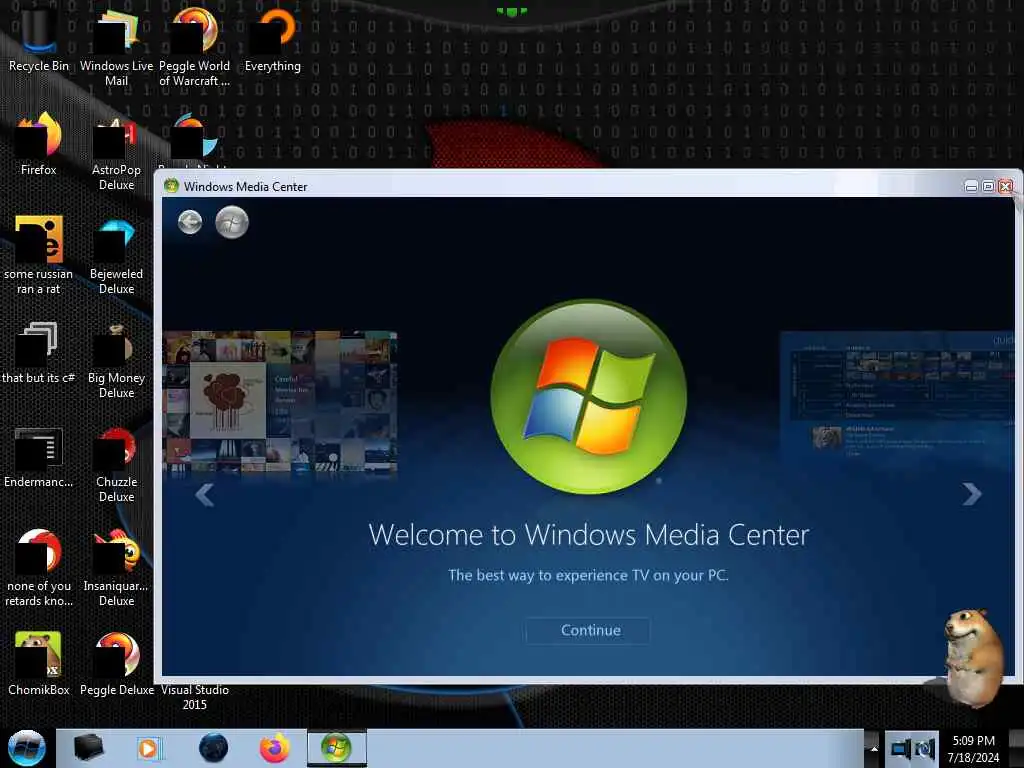Select 'some russian ran a rat' icon
1024x768 pixels.
point(39,255)
